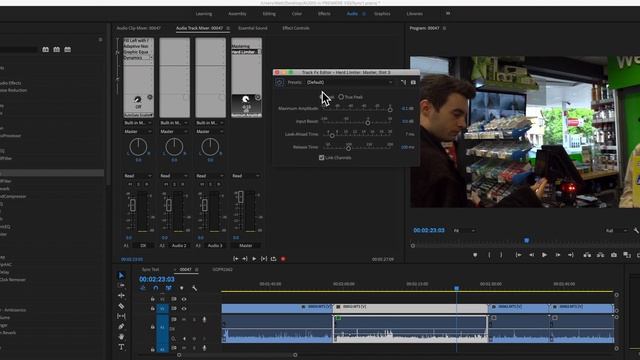
Task: Open timeline display settings wrench
Action: 194,288
